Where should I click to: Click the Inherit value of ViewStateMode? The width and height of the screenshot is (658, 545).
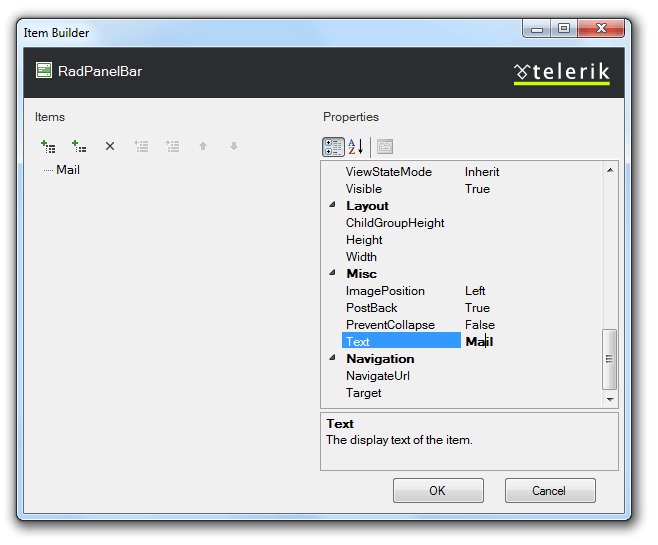pyautogui.click(x=482, y=172)
